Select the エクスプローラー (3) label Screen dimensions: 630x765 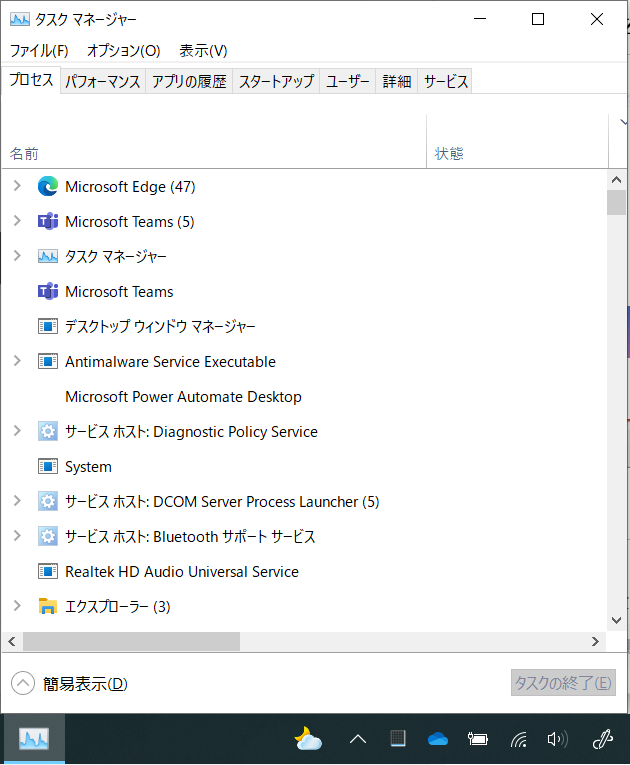click(x=118, y=606)
